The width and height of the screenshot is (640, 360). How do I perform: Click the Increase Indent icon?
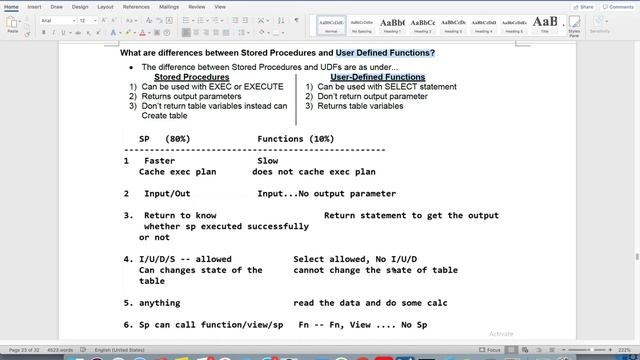(245, 20)
